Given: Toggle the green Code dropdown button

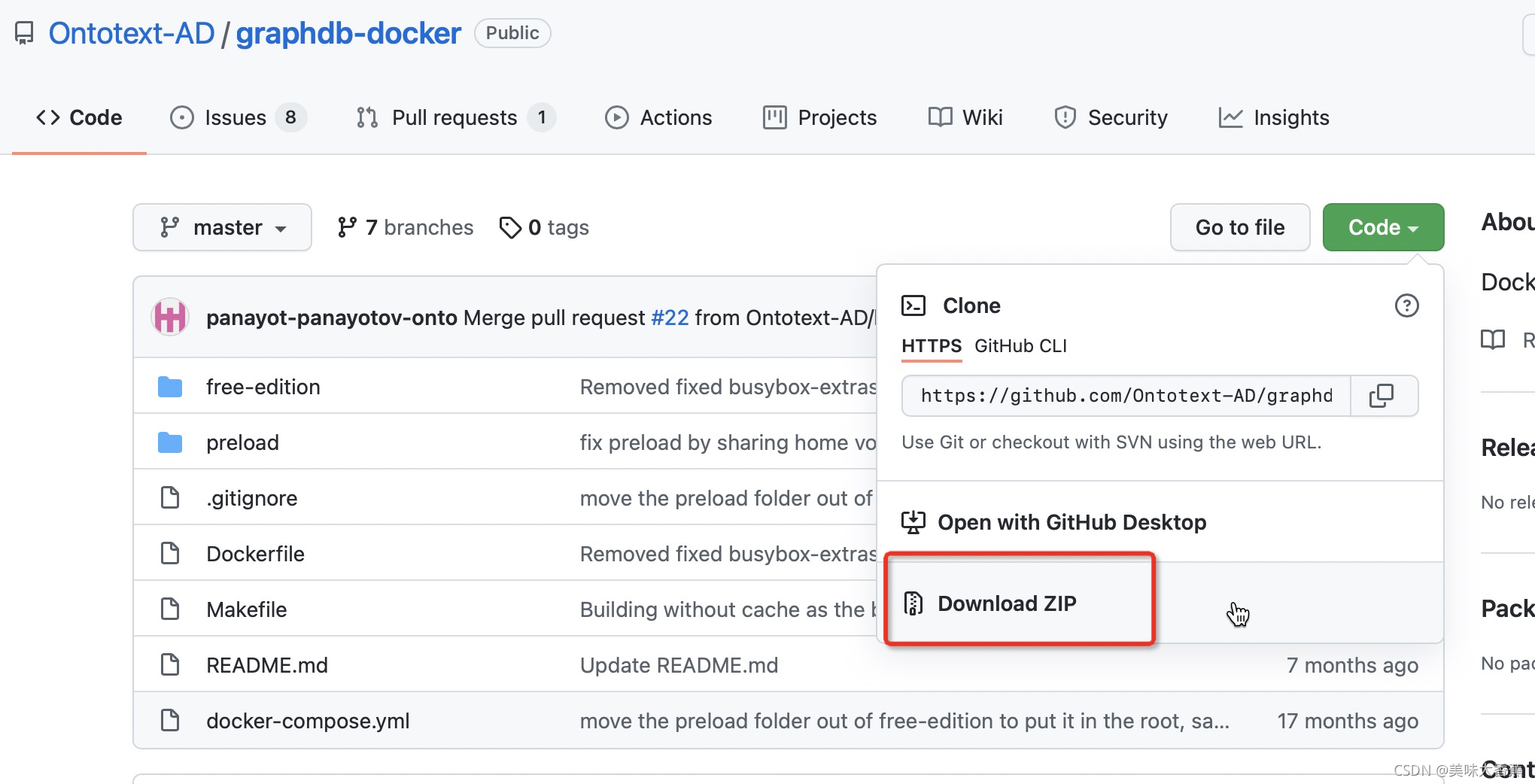Looking at the screenshot, I should click(x=1383, y=227).
